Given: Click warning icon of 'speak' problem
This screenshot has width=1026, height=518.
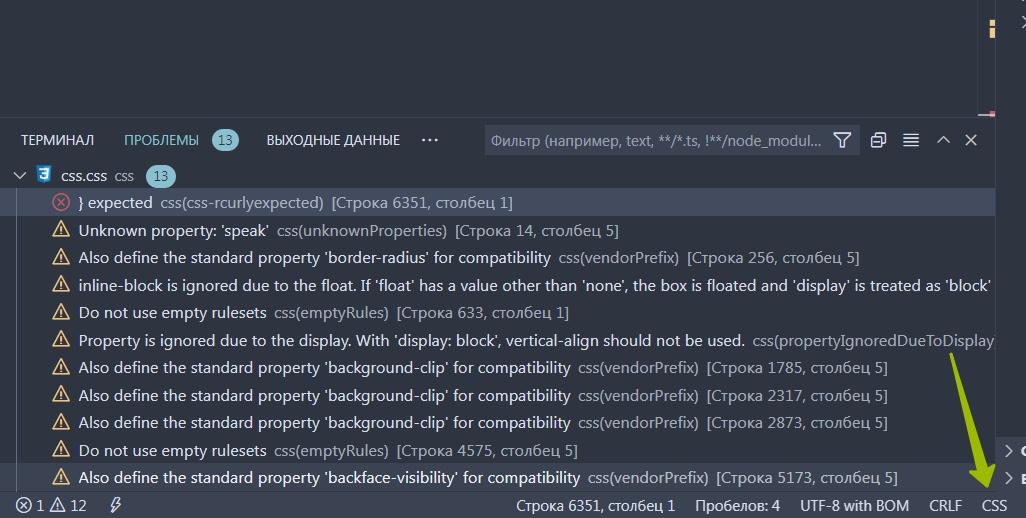Looking at the screenshot, I should [61, 230].
